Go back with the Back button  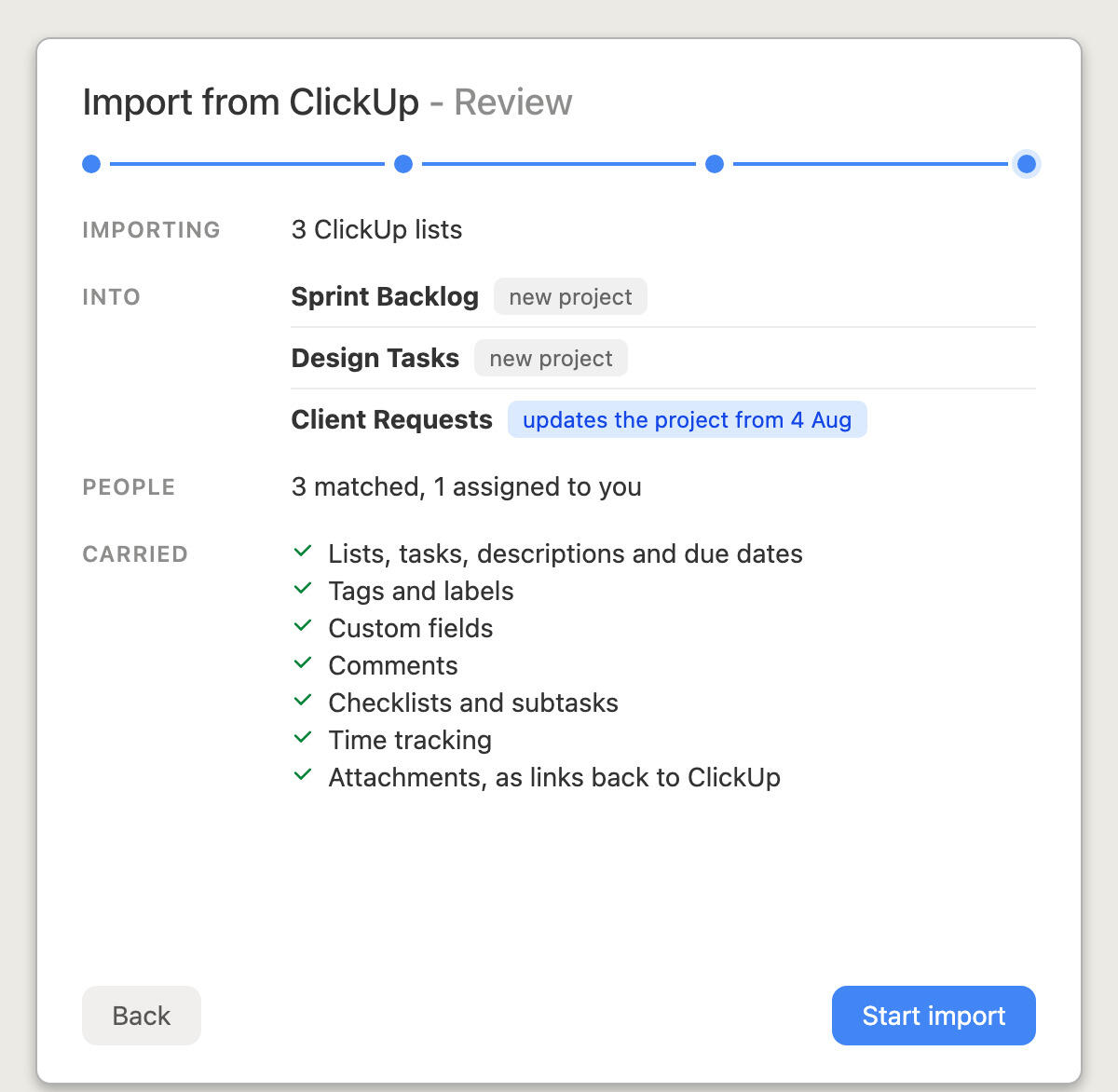tap(142, 1016)
